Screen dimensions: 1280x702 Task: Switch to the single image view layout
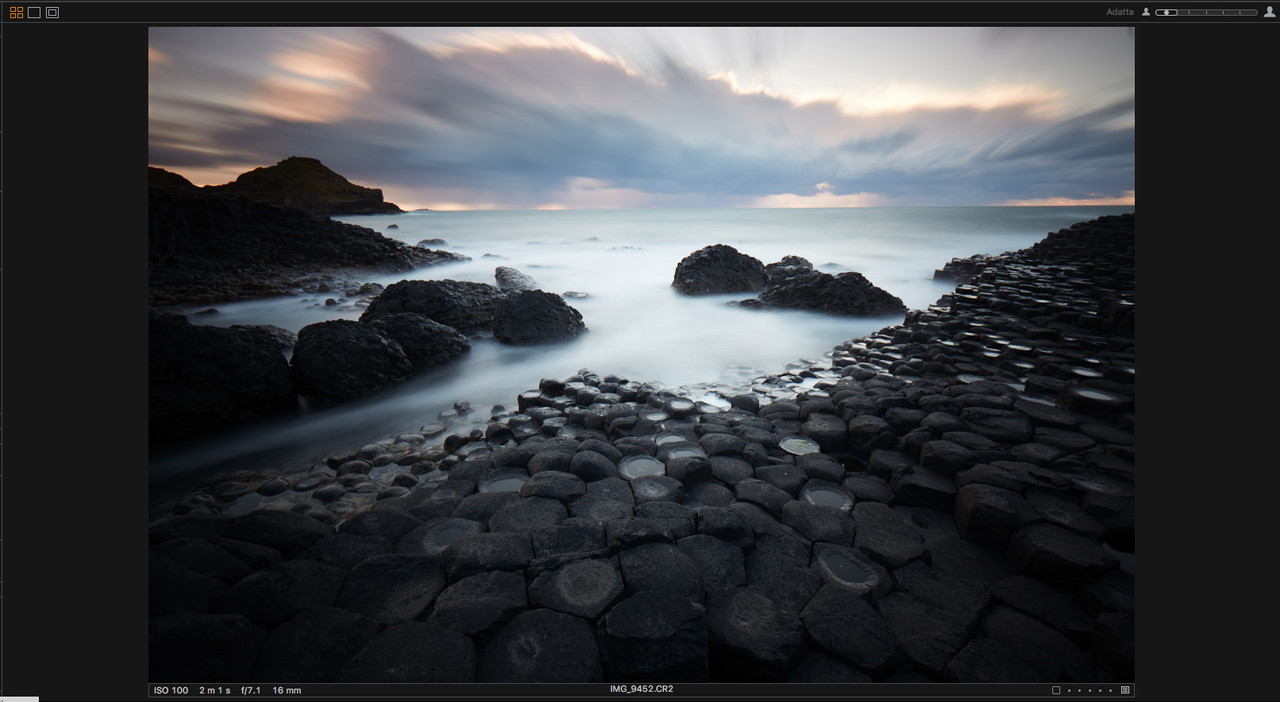(34, 12)
